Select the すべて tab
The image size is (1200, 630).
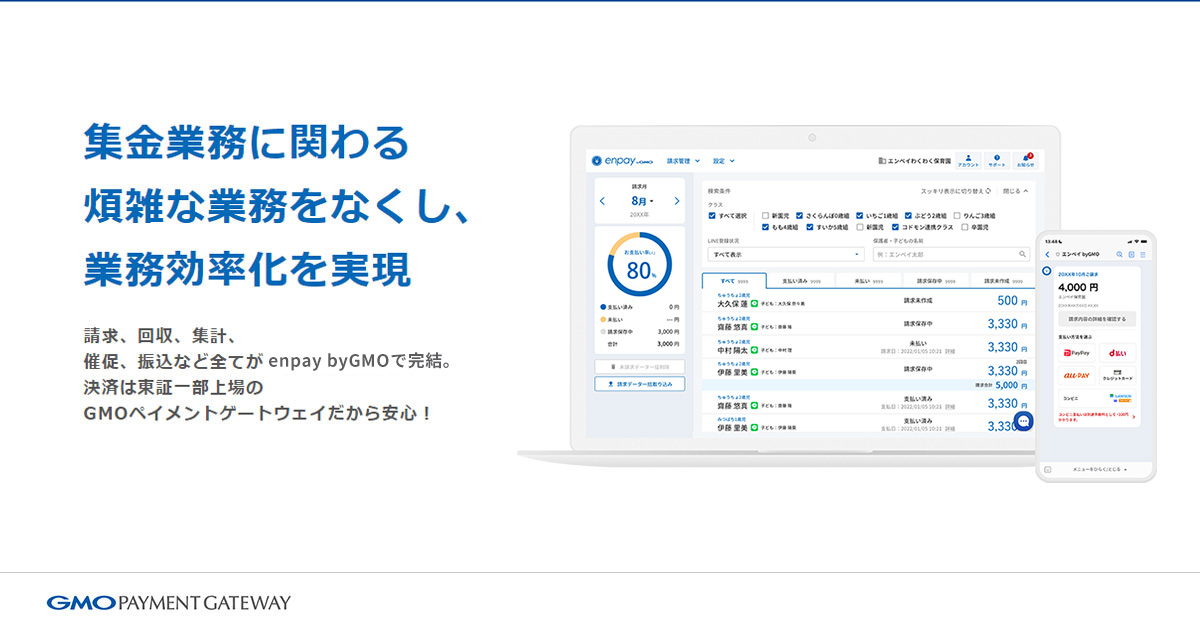click(735, 281)
